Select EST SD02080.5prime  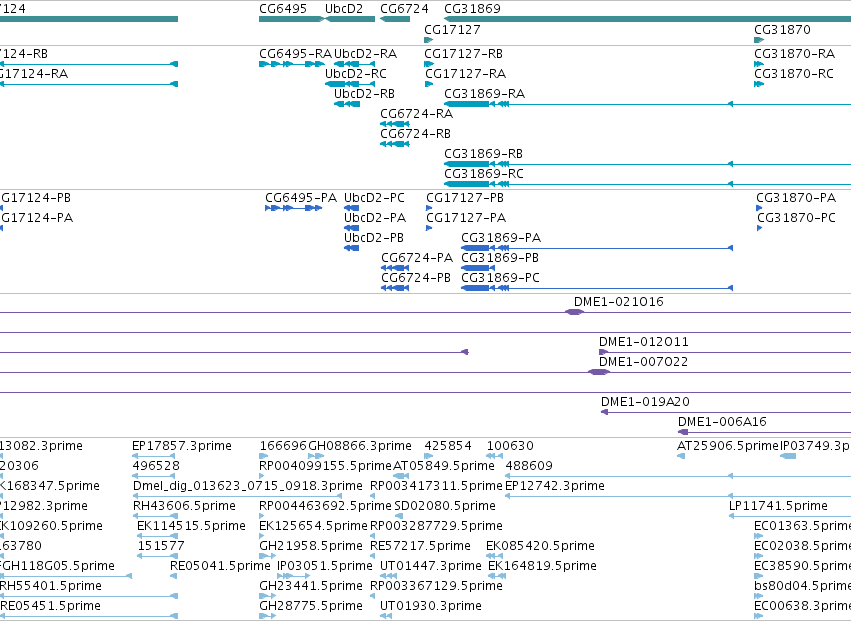pos(445,506)
